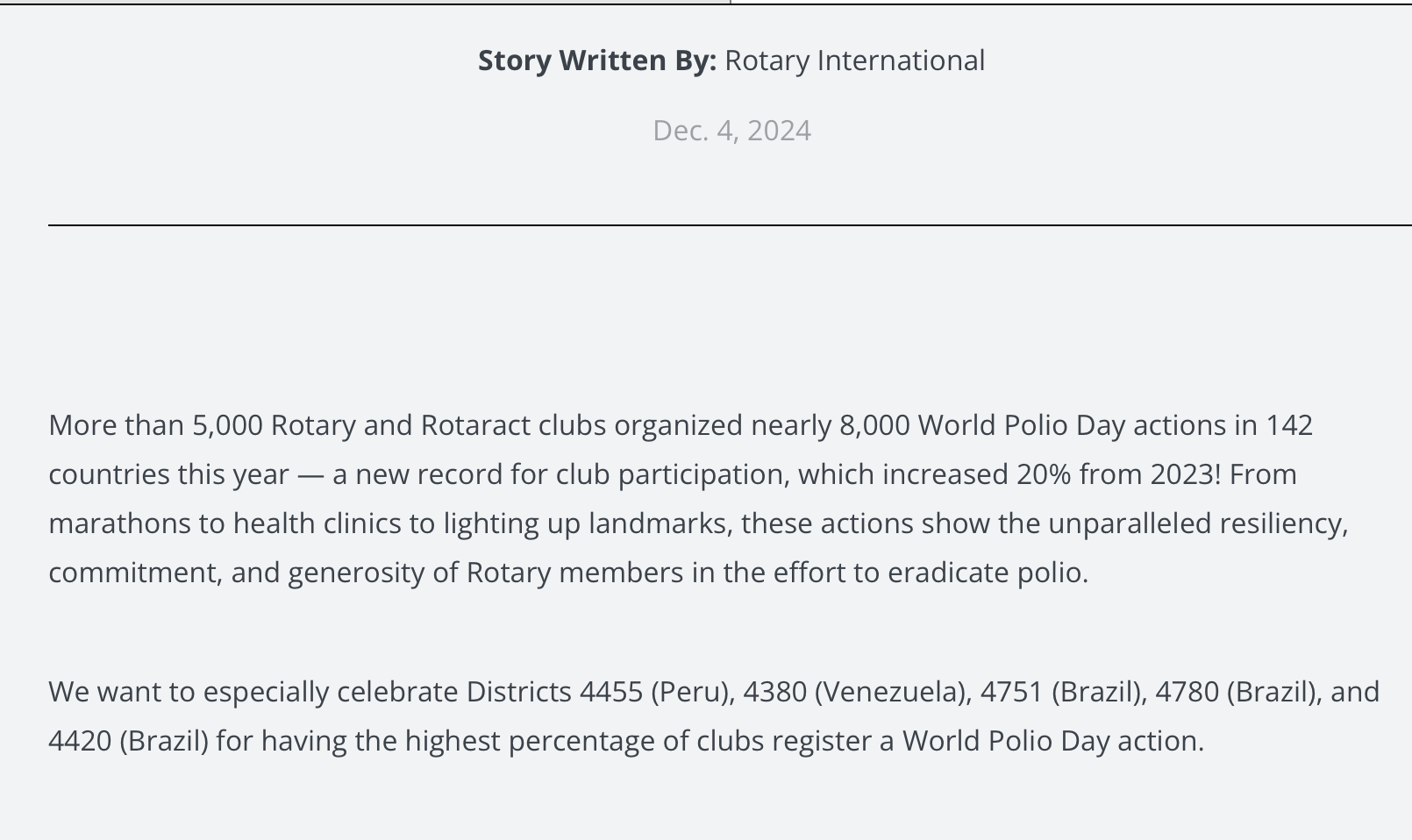Click "4420 (Brazil)" district text
The image size is (1412, 840).
129,741
